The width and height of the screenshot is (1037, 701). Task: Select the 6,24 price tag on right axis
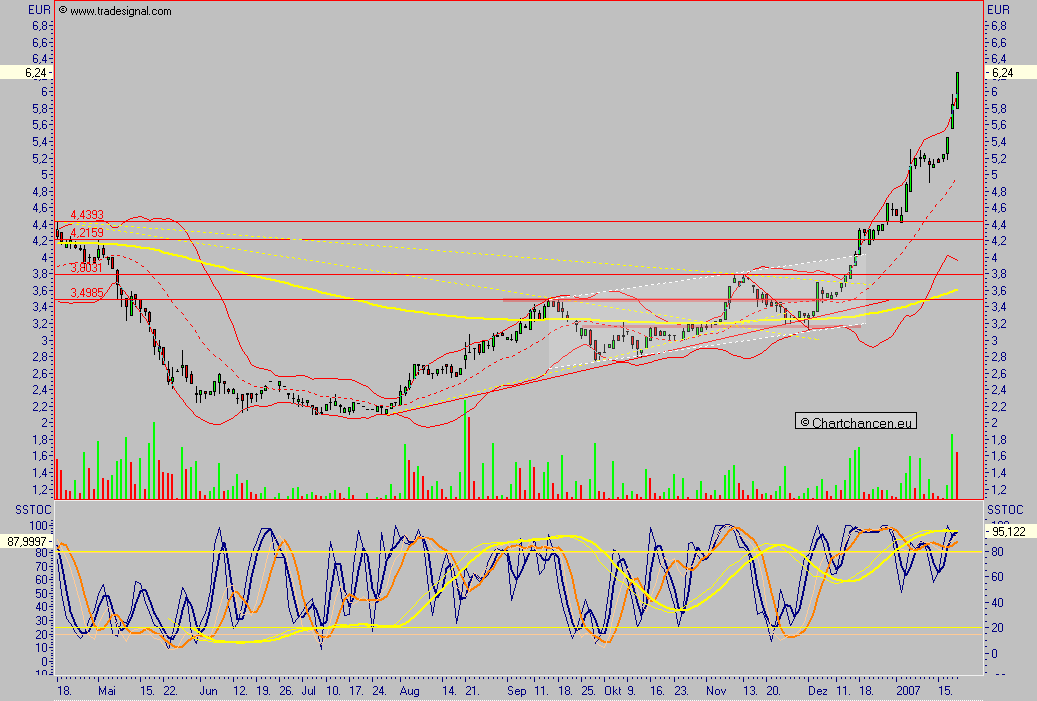tap(1003, 73)
